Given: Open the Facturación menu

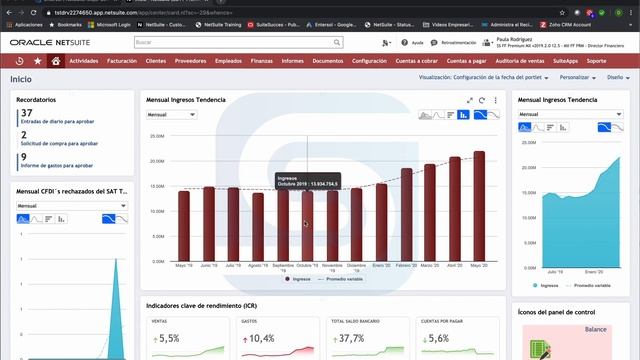Looking at the screenshot, I should (x=122, y=61).
